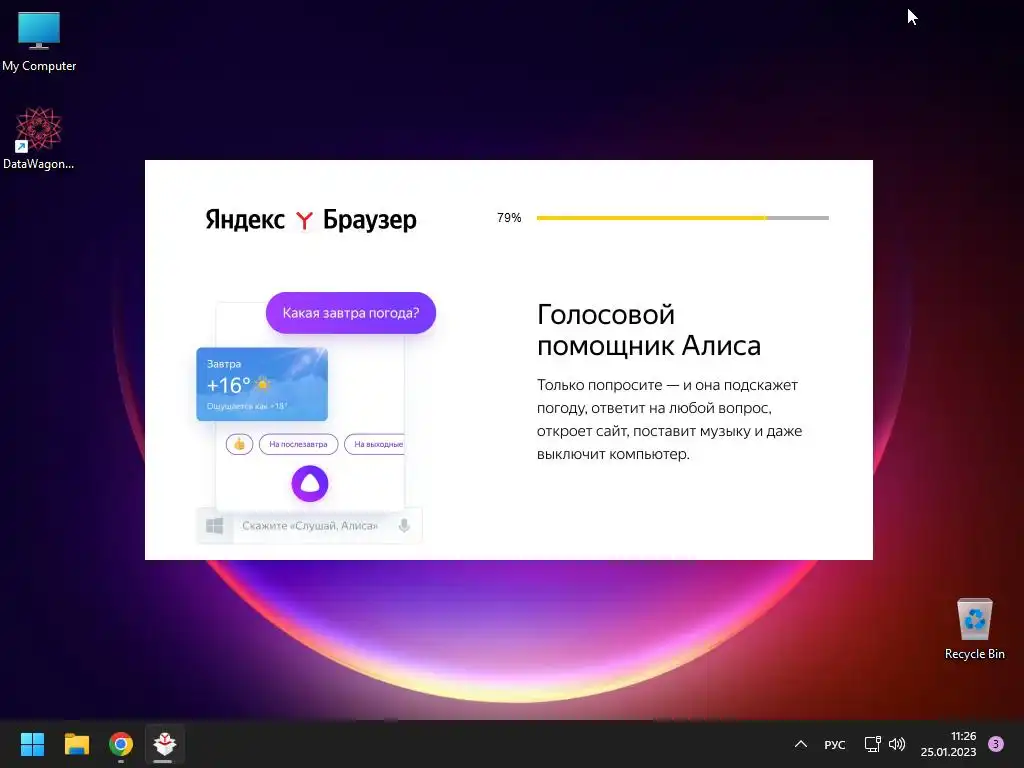Click the 'Голосовой помощник Алиса' heading
1024x768 pixels.
(648, 330)
